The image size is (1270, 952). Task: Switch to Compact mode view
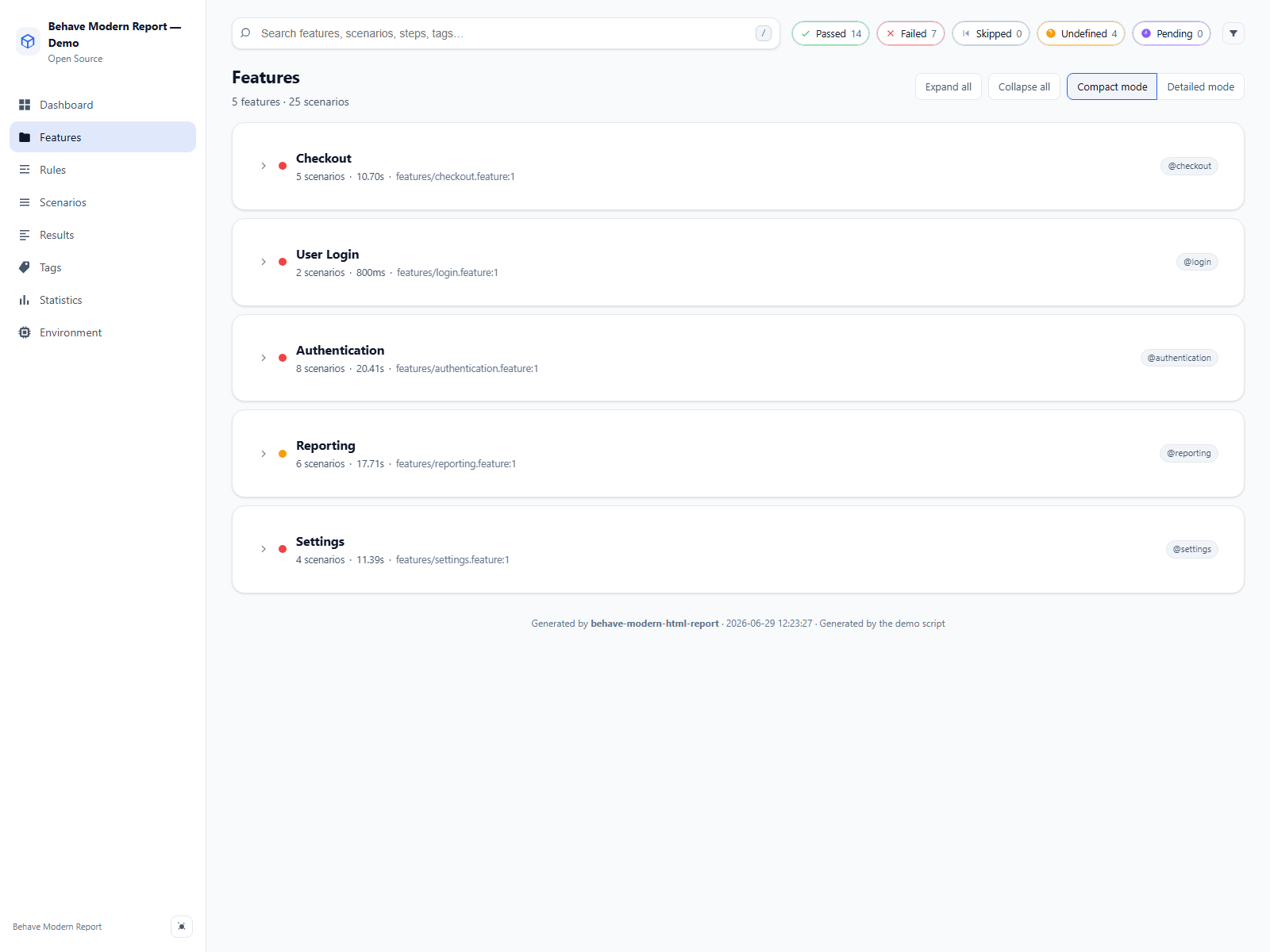point(1112,86)
